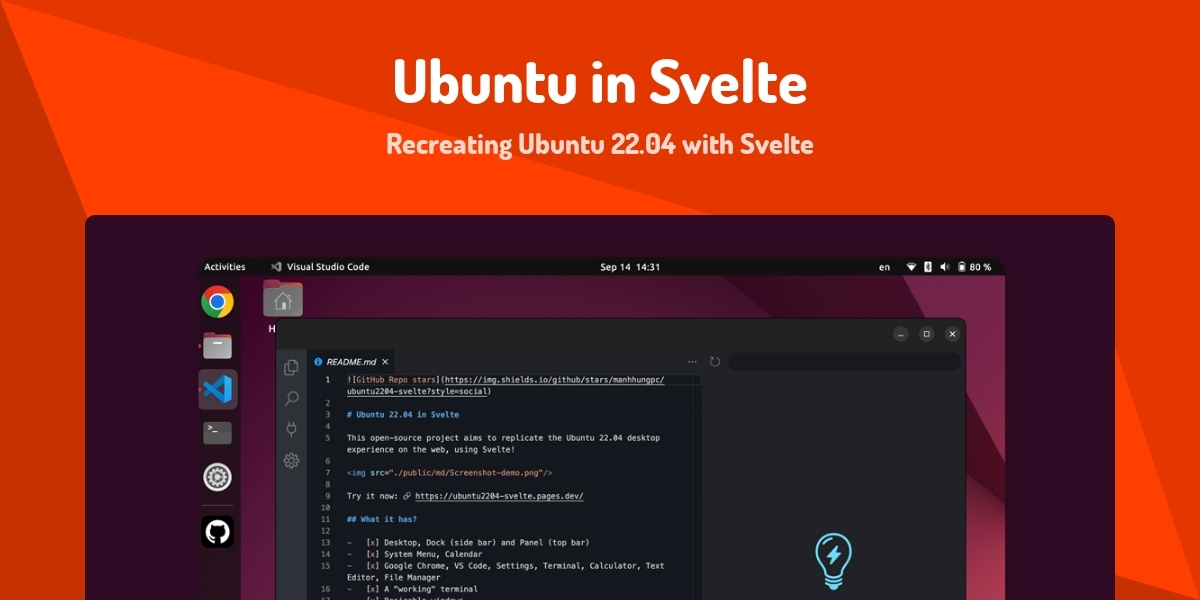Click "This open-source project aims" line
Image resolution: width=1200 pixels, height=600 pixels.
pos(503,438)
